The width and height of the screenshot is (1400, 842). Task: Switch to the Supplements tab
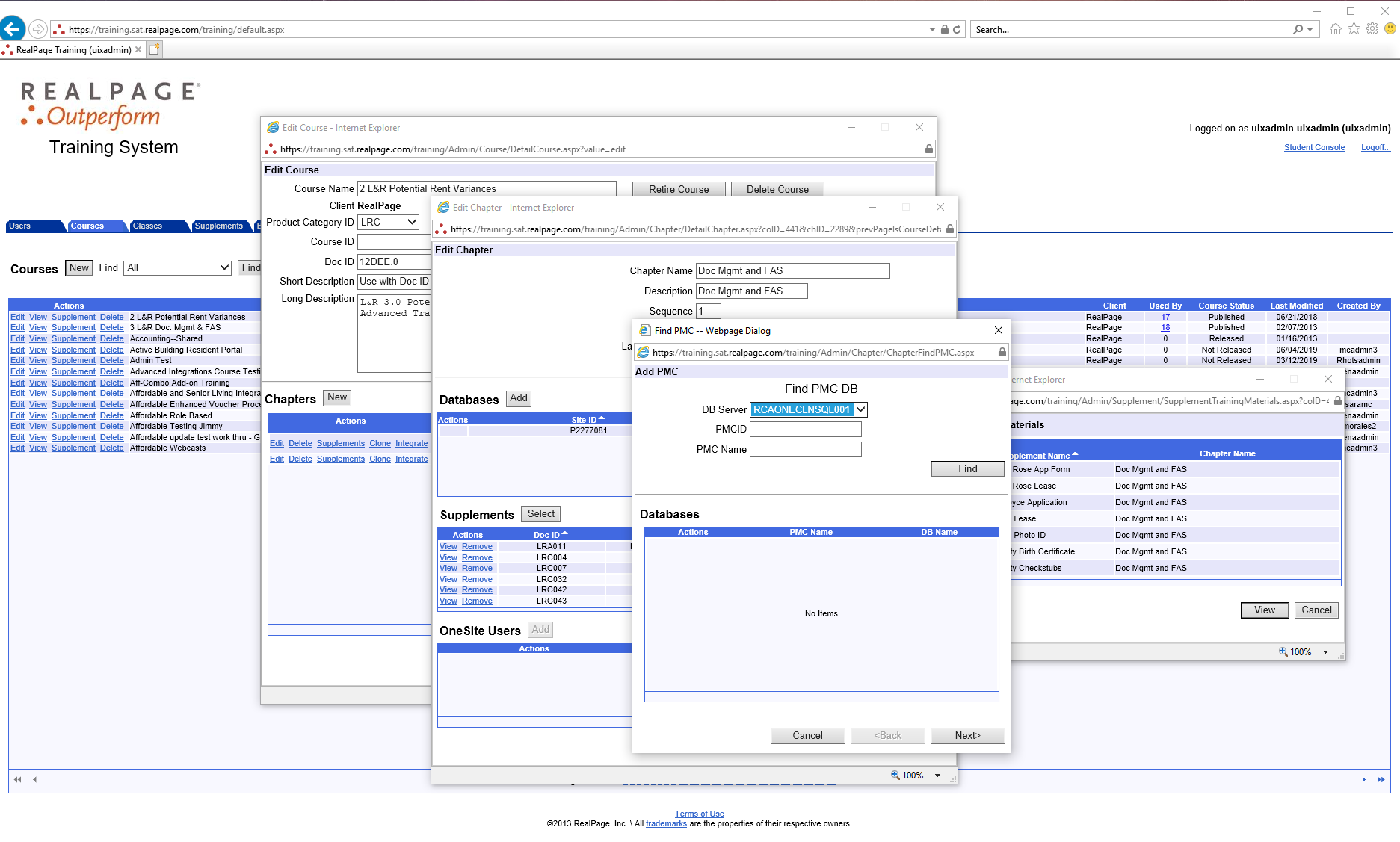[220, 226]
